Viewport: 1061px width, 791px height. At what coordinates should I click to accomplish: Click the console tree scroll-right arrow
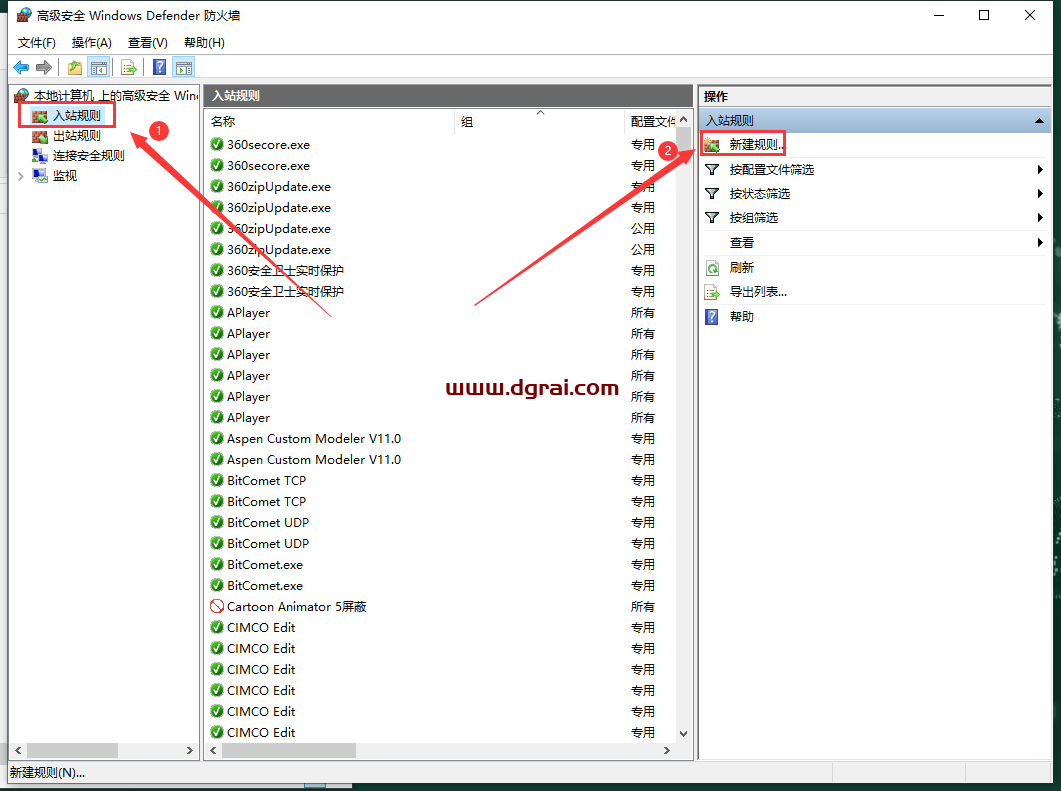tap(189, 750)
